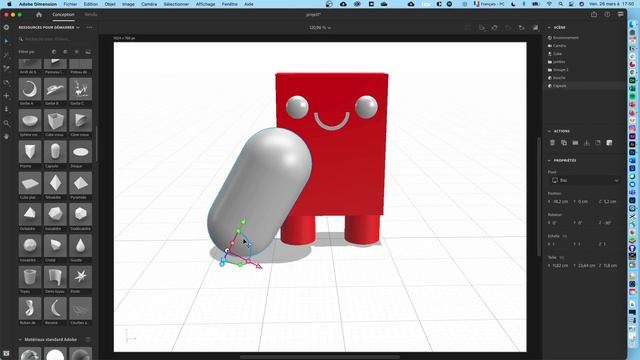This screenshot has height=360, width=640.
Task: Click the Group icon in Actions
Action: 575,143
